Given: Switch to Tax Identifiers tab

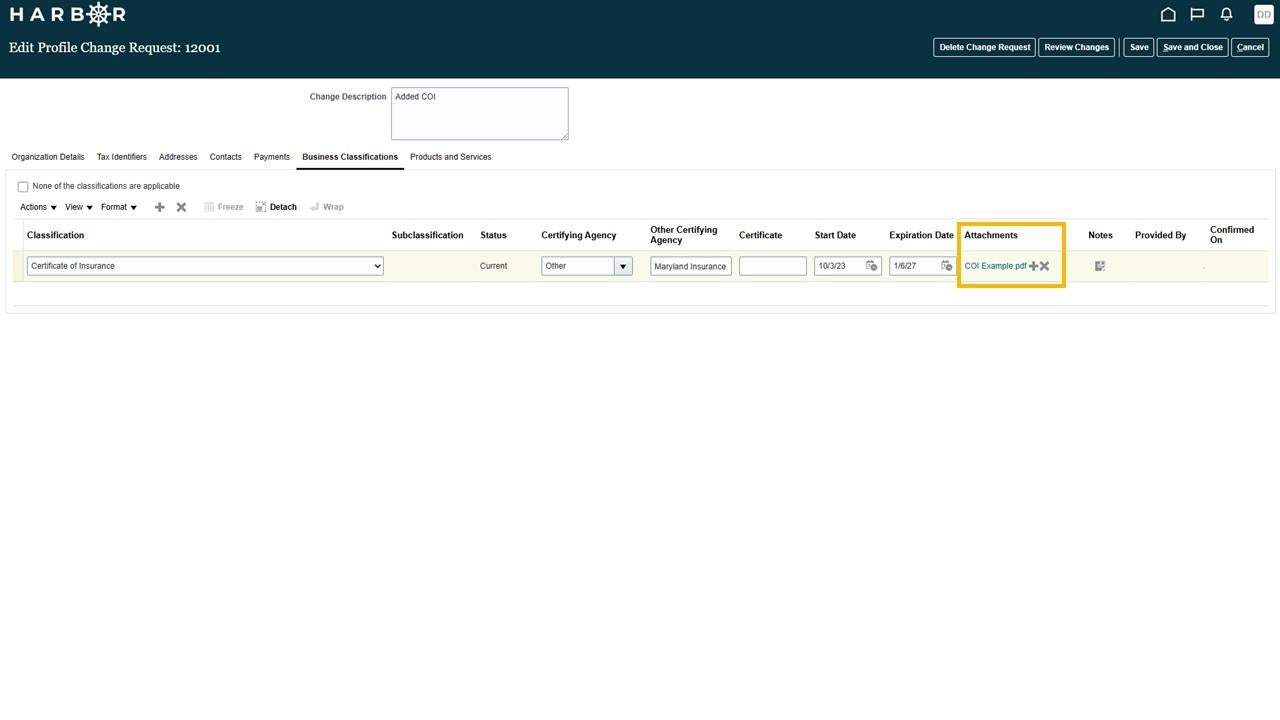Looking at the screenshot, I should 122,157.
